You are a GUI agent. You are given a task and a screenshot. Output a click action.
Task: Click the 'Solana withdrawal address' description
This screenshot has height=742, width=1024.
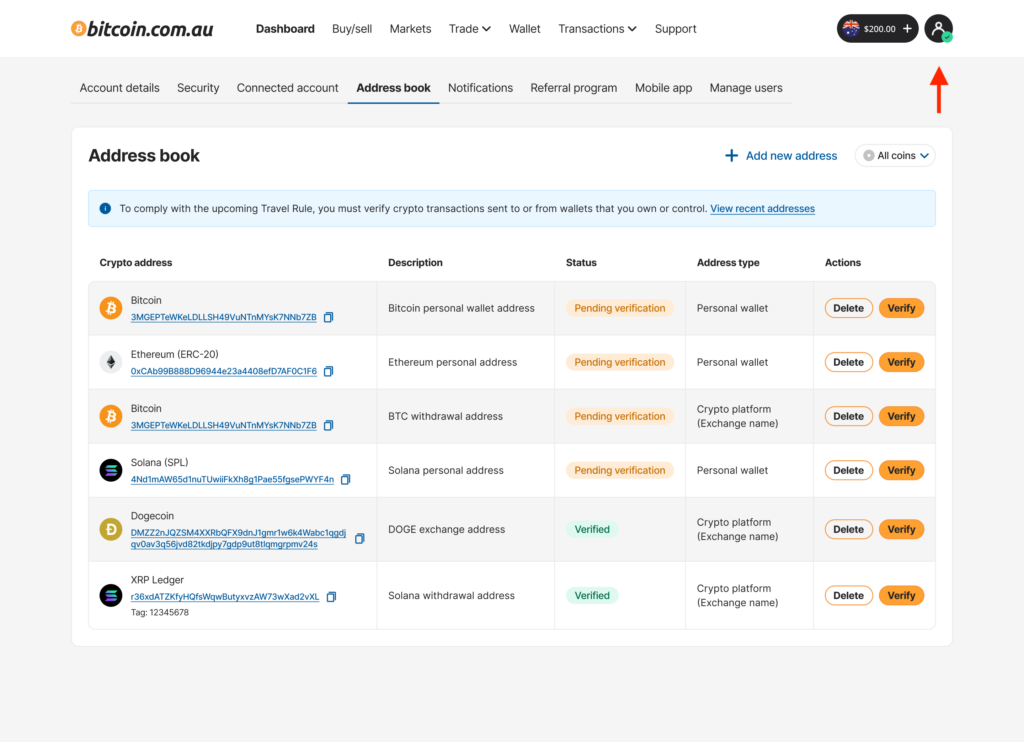point(451,595)
